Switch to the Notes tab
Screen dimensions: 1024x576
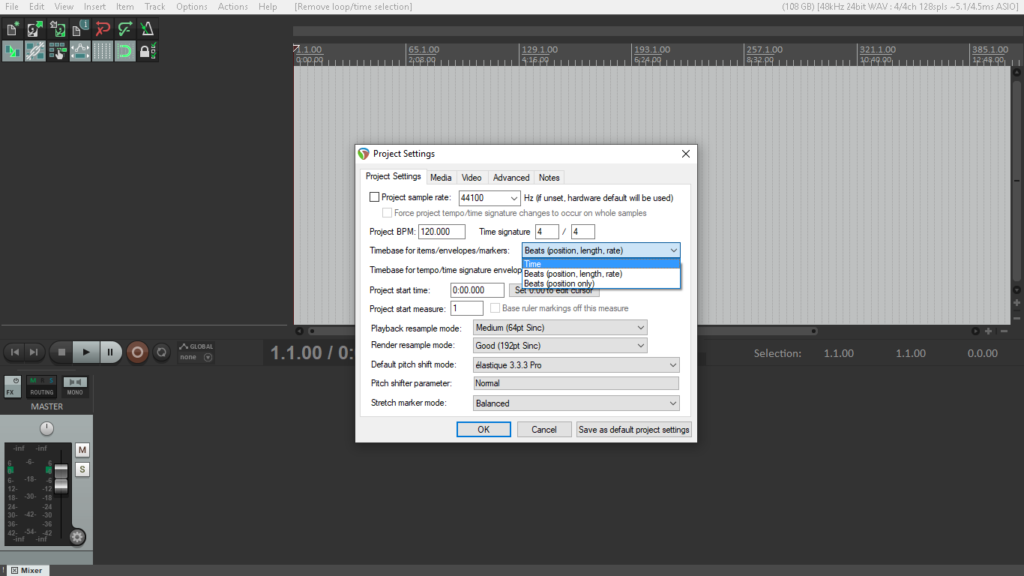pyautogui.click(x=549, y=178)
